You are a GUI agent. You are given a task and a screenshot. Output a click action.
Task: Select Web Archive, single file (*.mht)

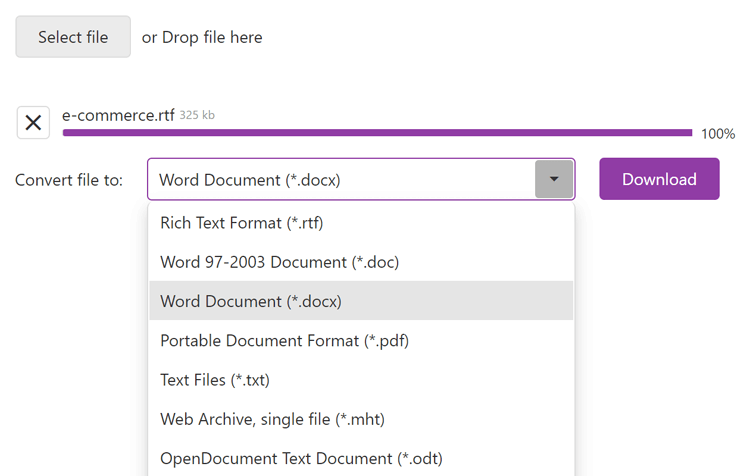272,419
